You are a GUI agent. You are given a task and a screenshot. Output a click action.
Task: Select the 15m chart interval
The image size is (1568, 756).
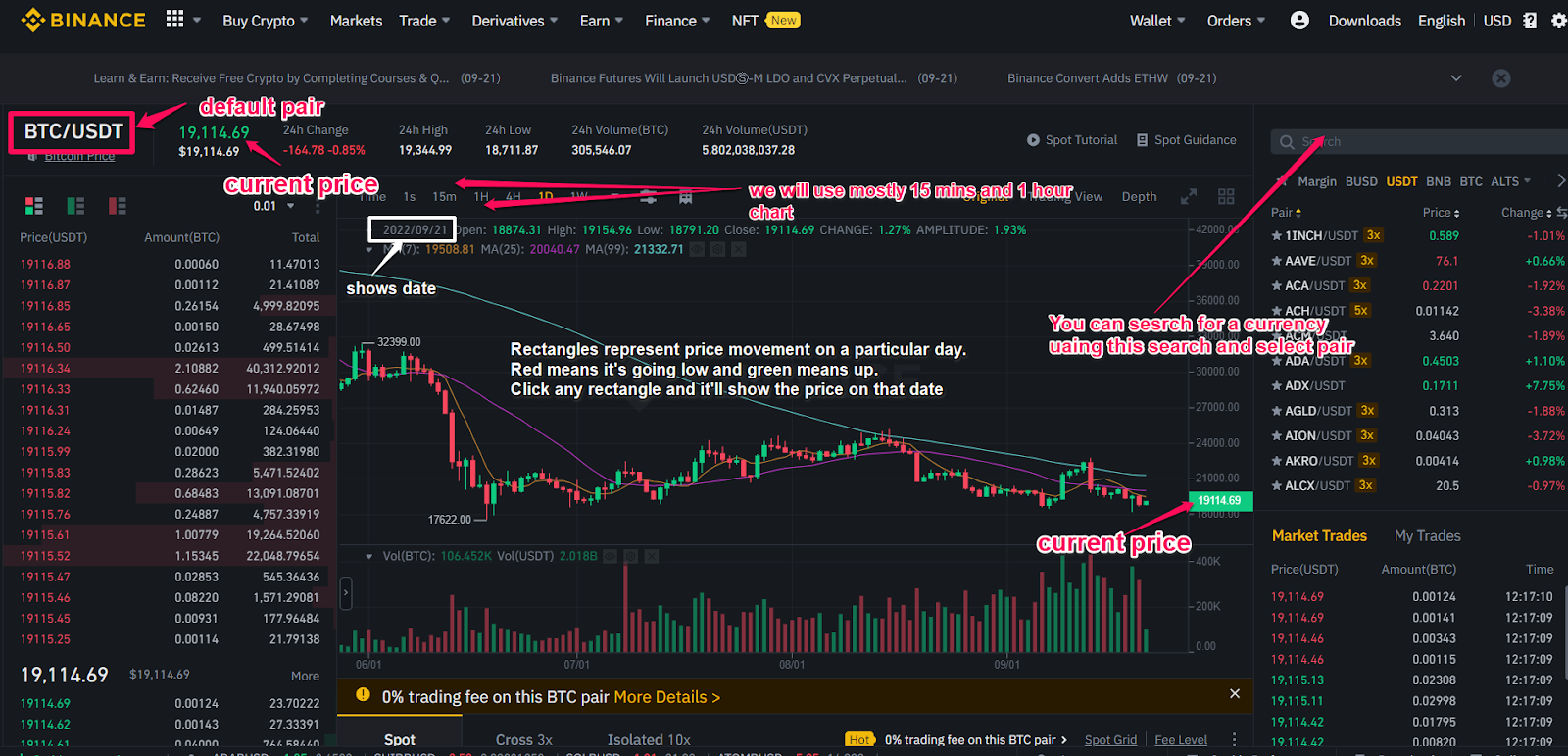[x=444, y=197]
